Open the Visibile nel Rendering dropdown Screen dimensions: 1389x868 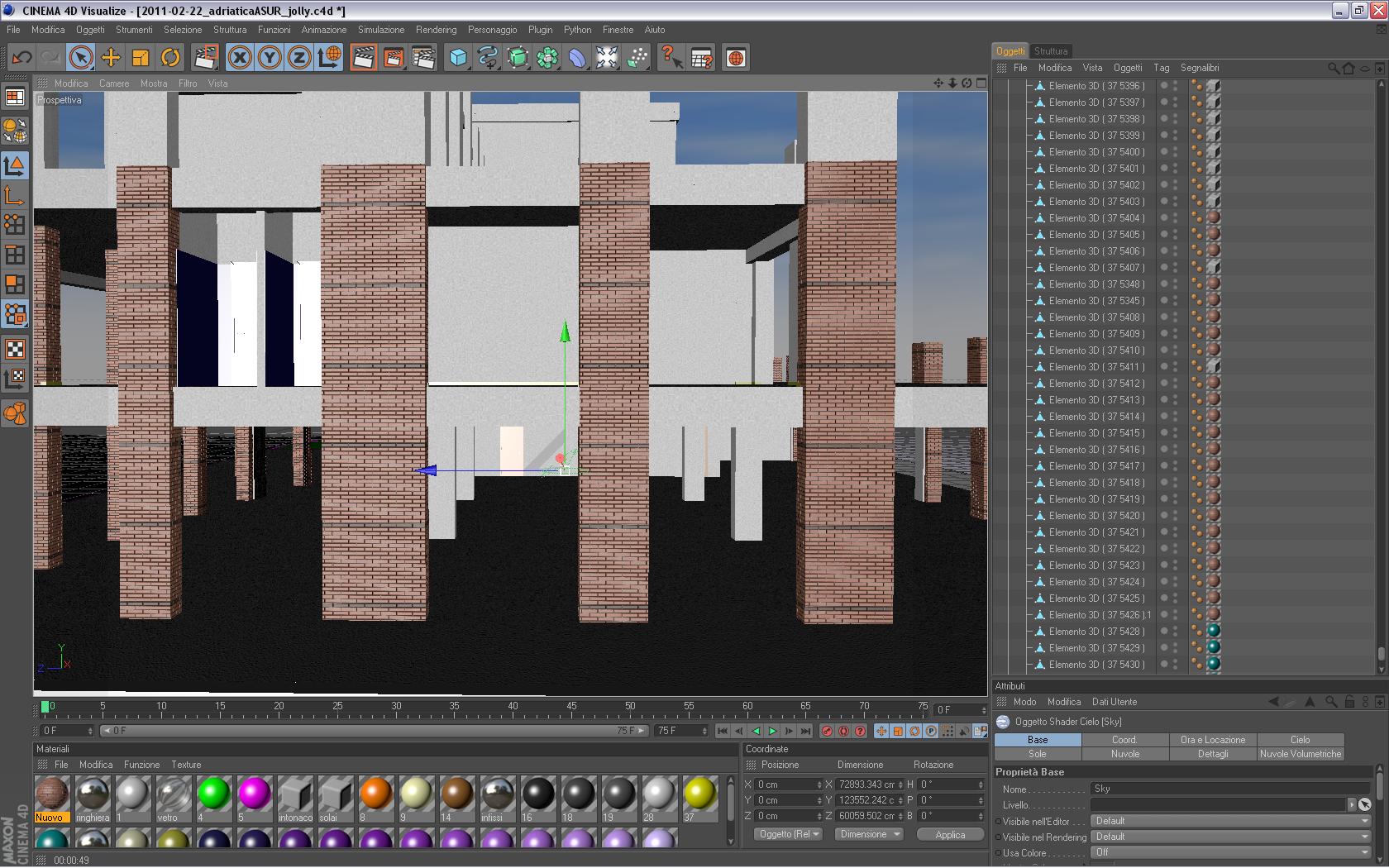1230,837
